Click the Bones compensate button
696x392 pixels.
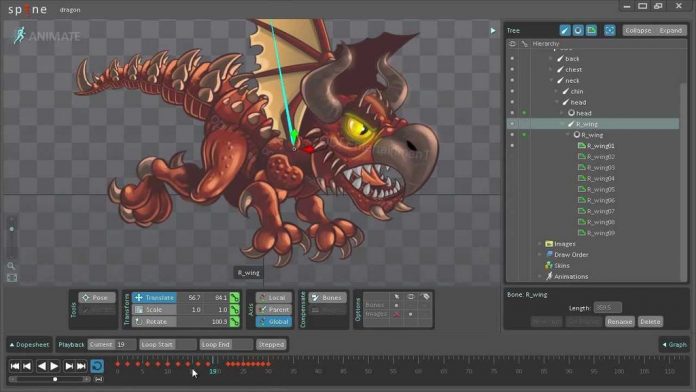328,297
